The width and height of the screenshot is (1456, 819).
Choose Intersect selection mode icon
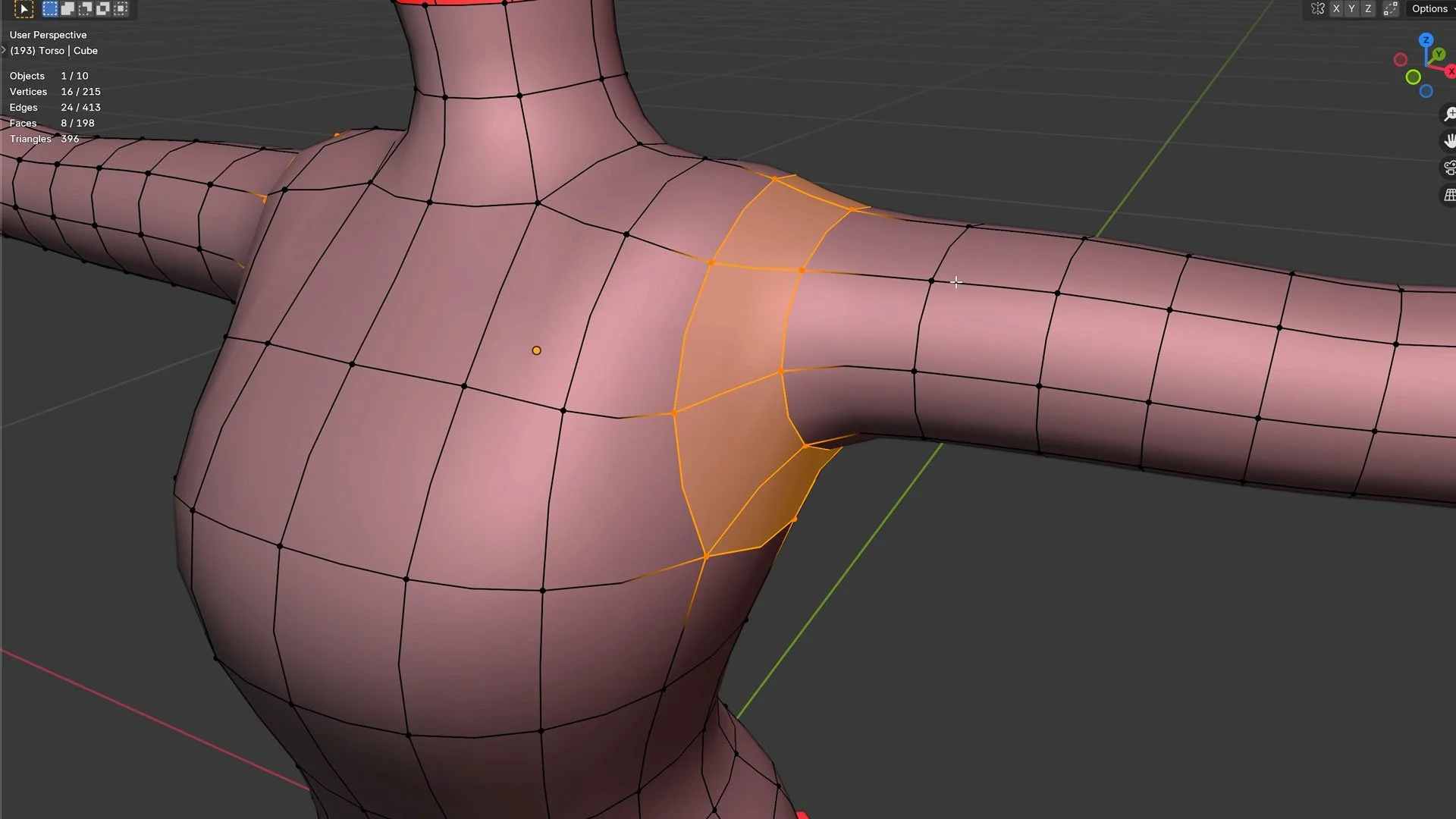pos(120,9)
